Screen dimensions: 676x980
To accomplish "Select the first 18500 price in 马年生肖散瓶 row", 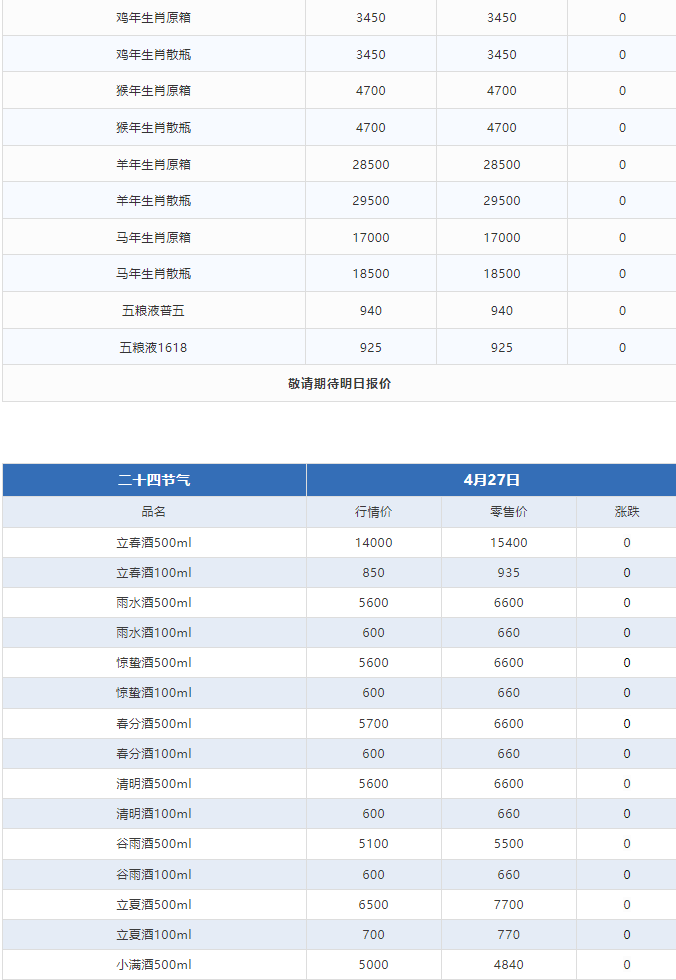I will (371, 274).
